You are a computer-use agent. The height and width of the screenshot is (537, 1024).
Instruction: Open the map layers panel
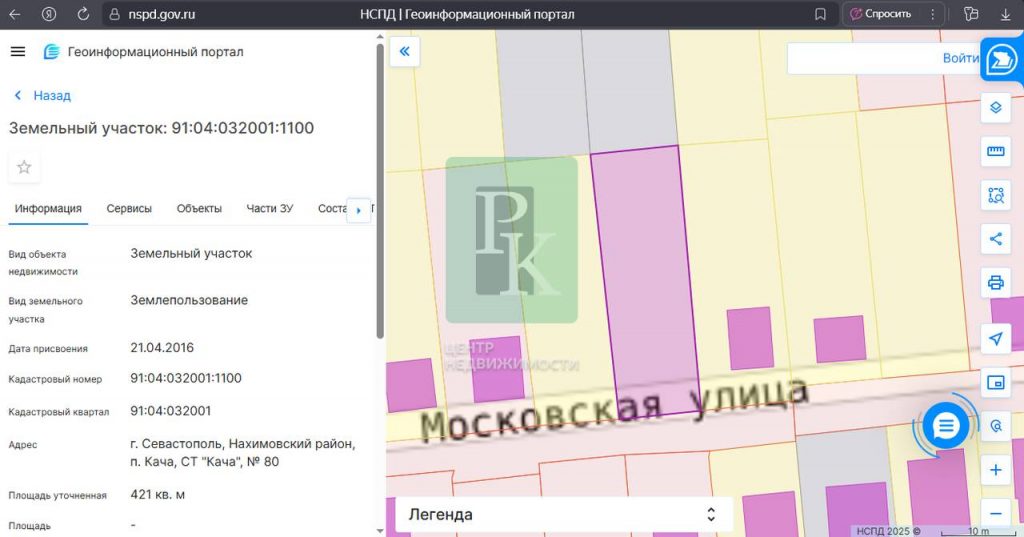[995, 108]
